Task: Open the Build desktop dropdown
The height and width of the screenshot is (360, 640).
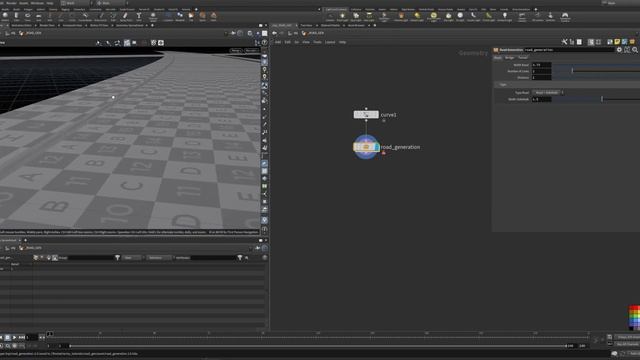Action: [x=76, y=3]
